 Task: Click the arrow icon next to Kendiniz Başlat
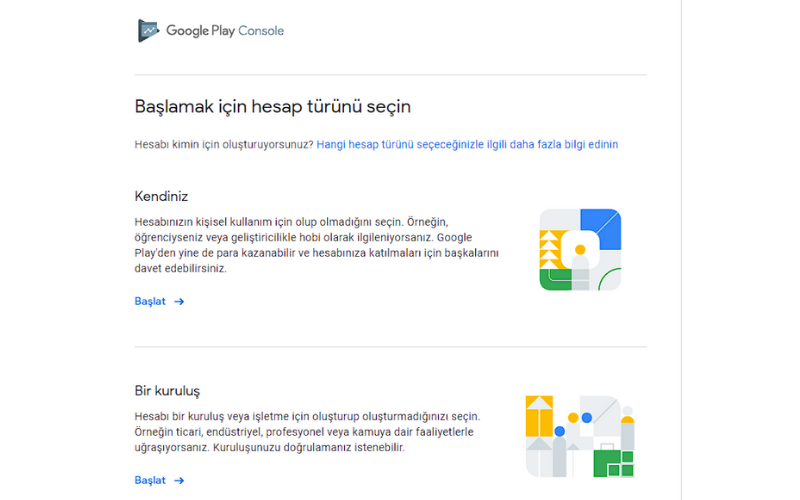click(x=179, y=302)
